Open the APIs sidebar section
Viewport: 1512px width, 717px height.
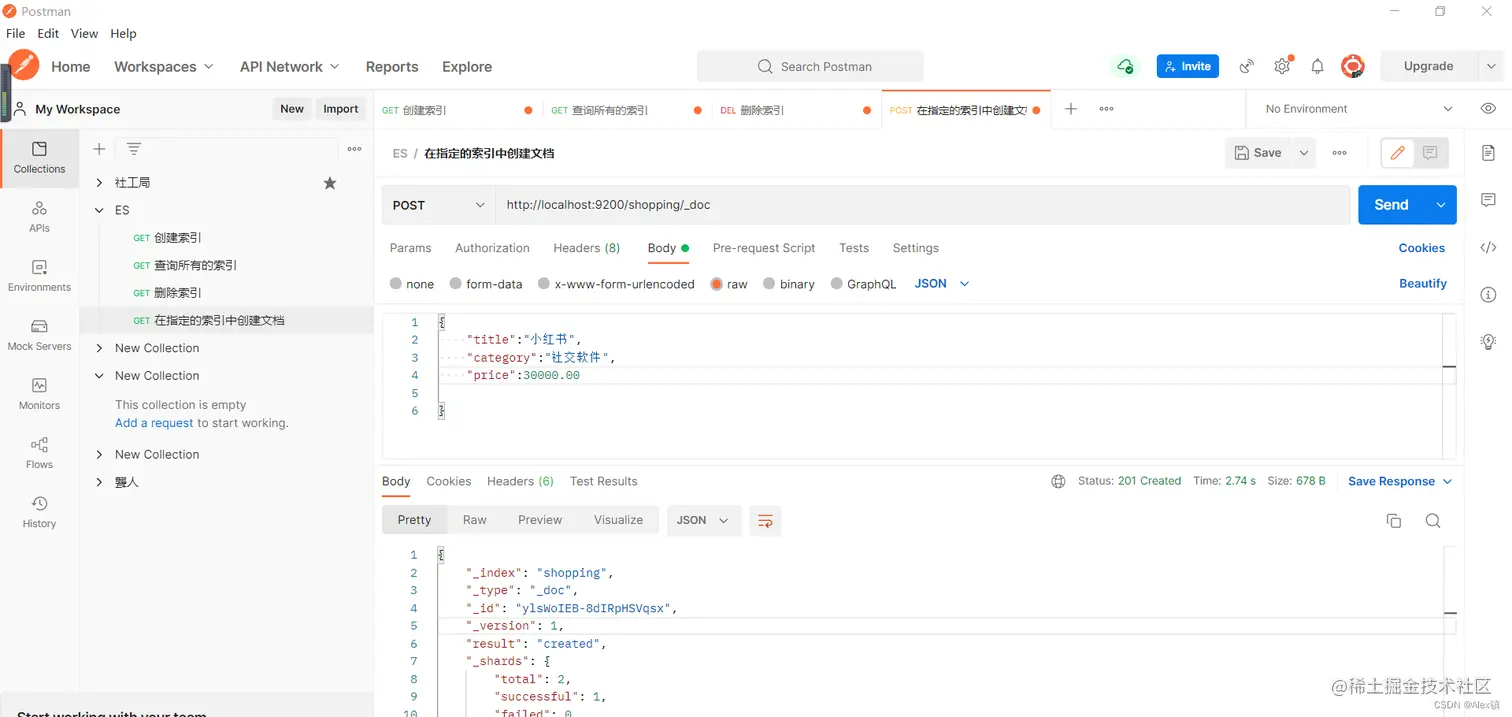[39, 216]
